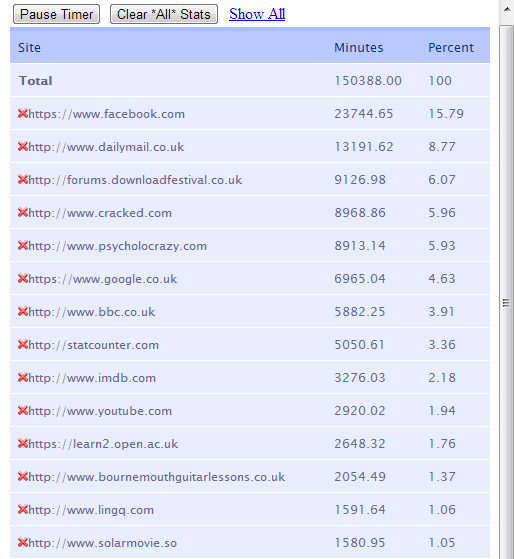This screenshot has width=514, height=559.
Task: Delete imdb.com entry via red X
Action: click(23, 378)
